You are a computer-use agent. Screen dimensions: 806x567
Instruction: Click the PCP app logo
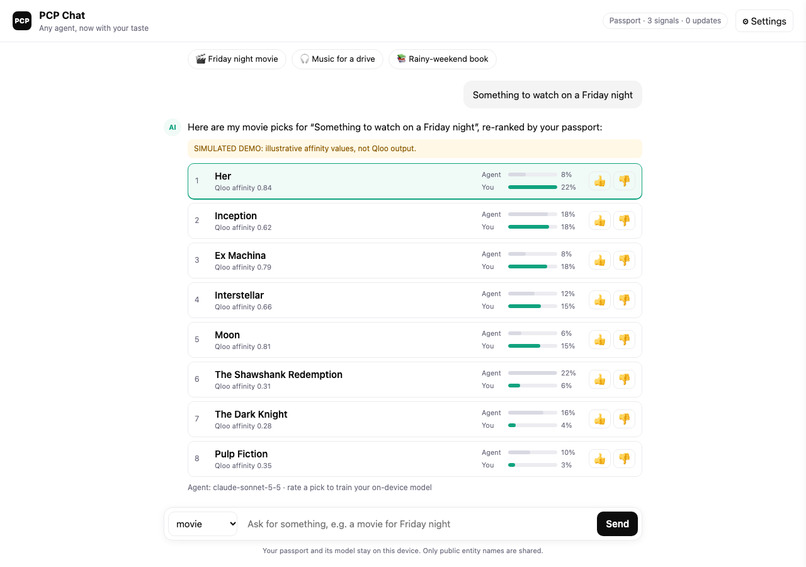coord(22,21)
